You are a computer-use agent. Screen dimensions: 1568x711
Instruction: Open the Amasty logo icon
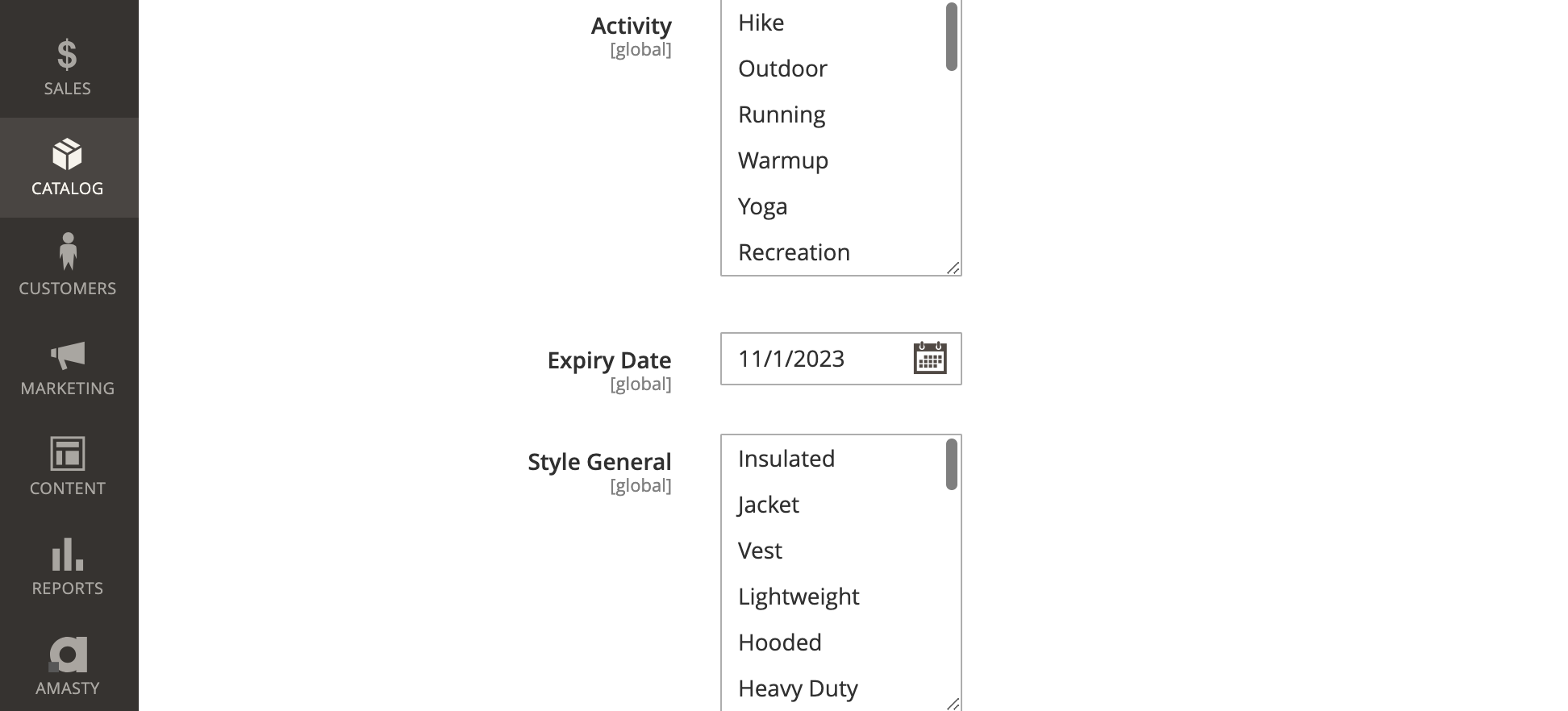click(68, 655)
